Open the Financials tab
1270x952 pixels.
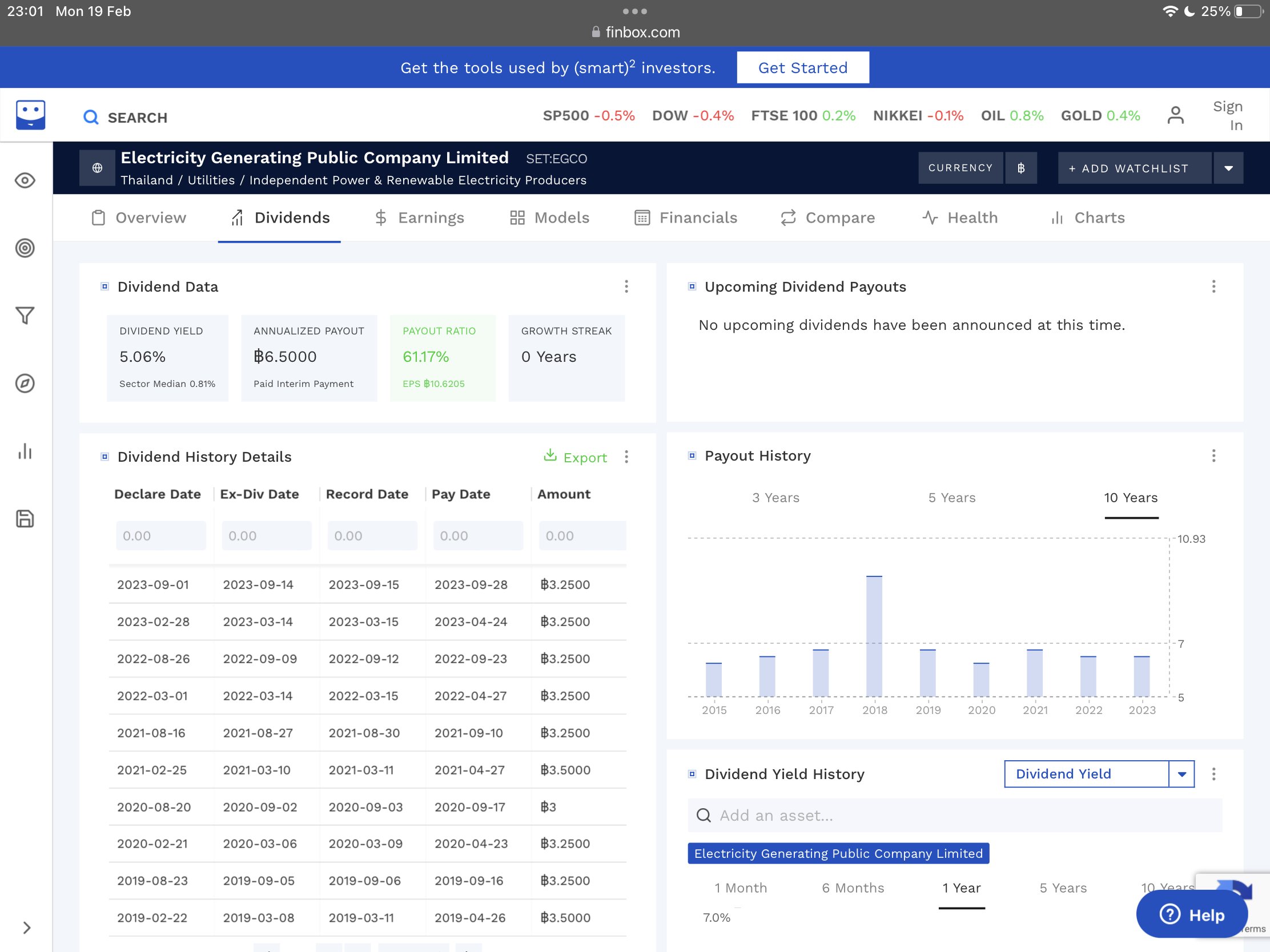[685, 217]
